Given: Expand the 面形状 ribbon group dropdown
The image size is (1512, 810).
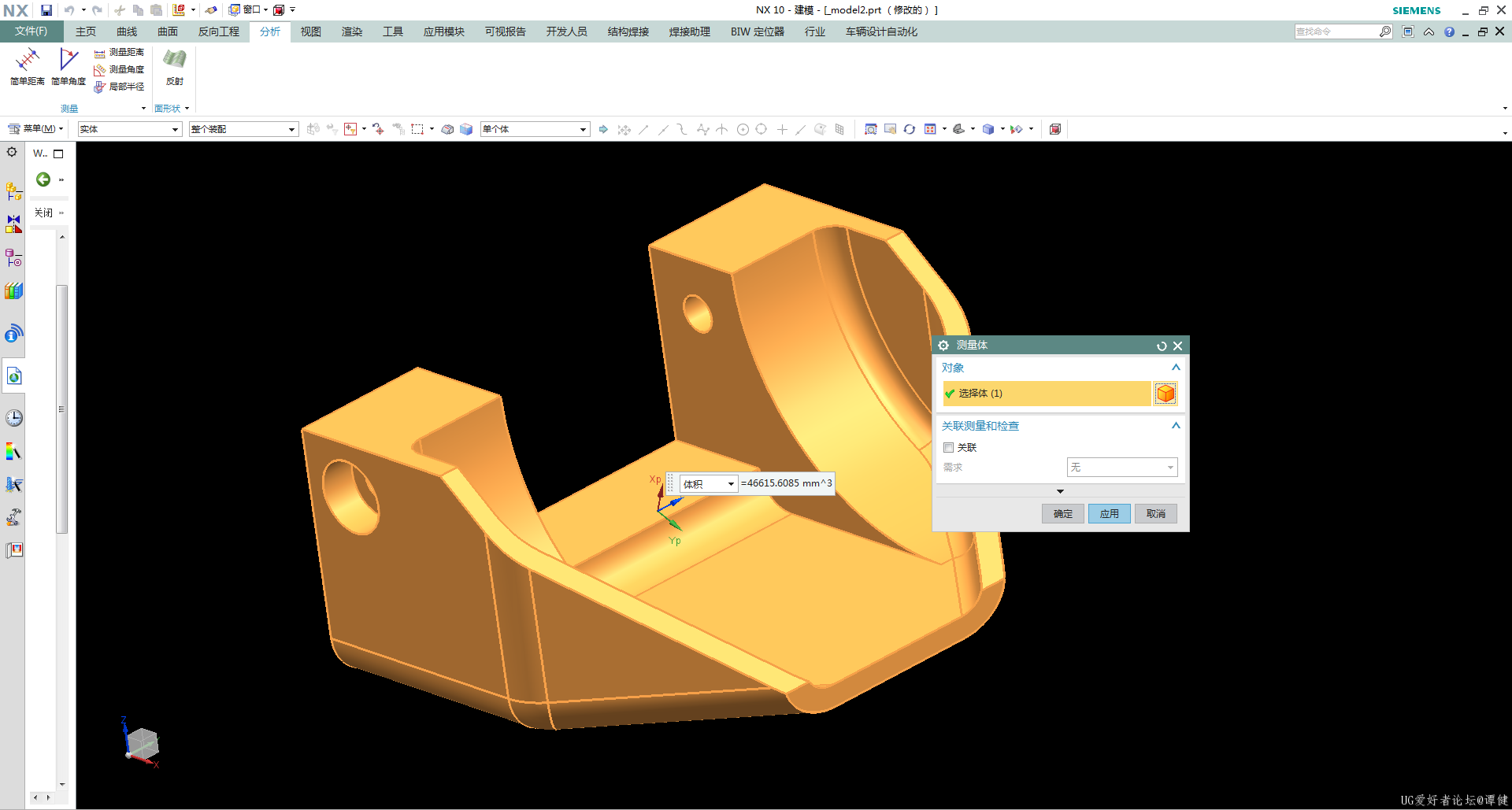Looking at the screenshot, I should coord(187,109).
